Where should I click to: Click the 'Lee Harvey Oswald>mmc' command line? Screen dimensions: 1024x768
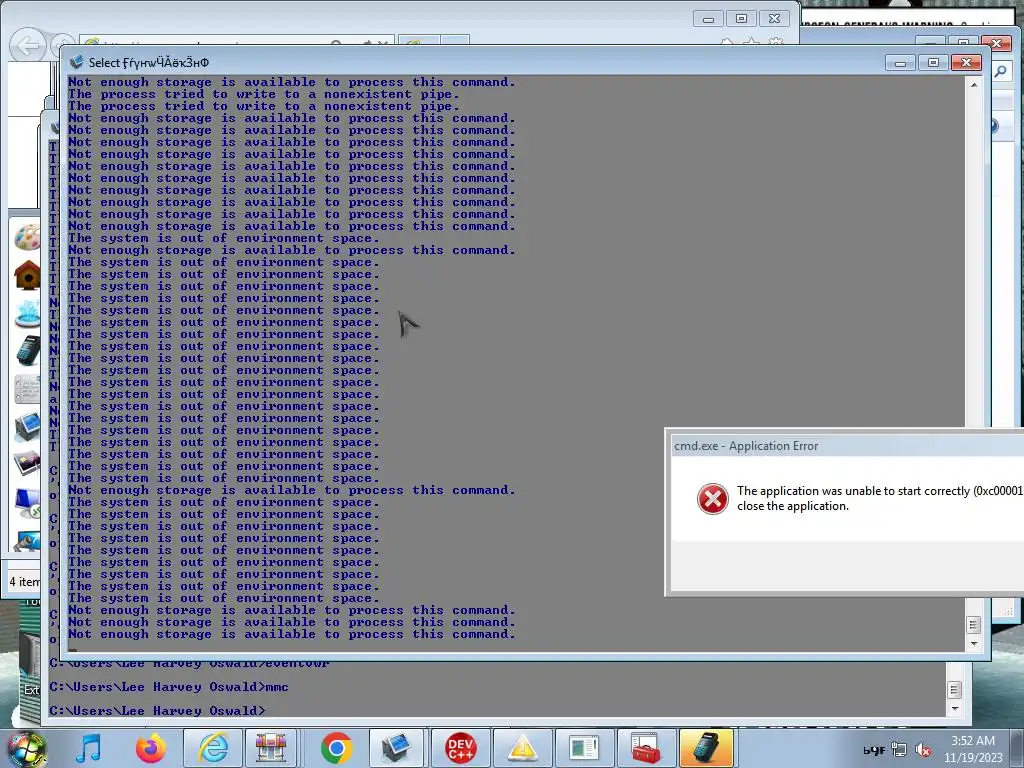click(169, 687)
